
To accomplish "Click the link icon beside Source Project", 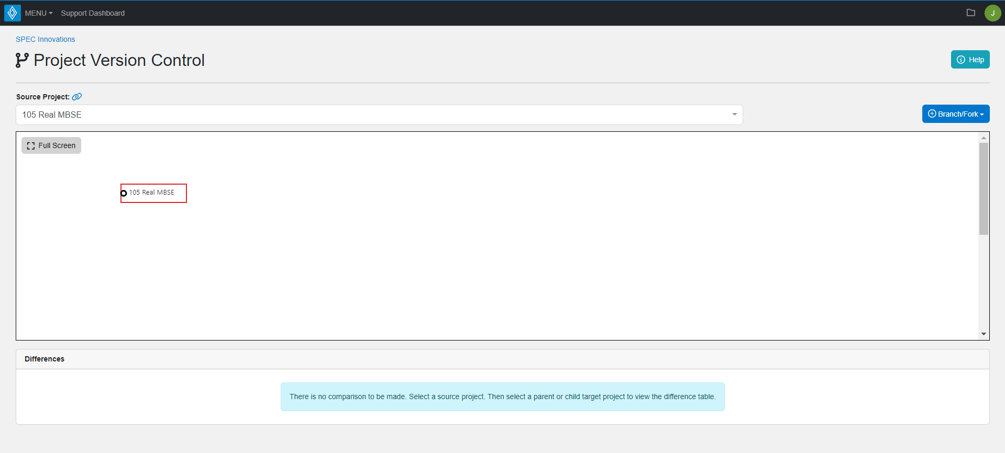I will pyautogui.click(x=77, y=97).
